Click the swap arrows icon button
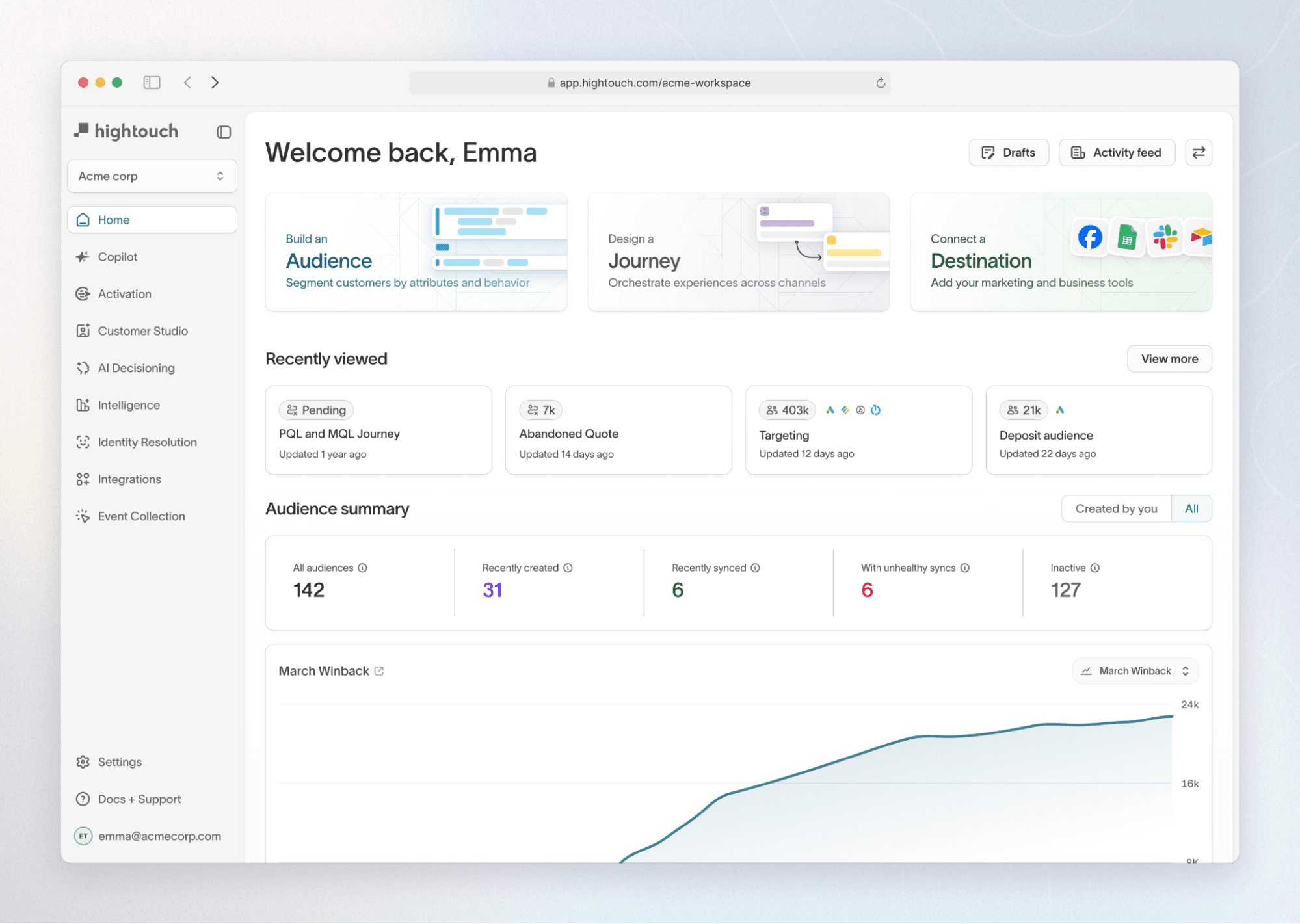 [1198, 153]
